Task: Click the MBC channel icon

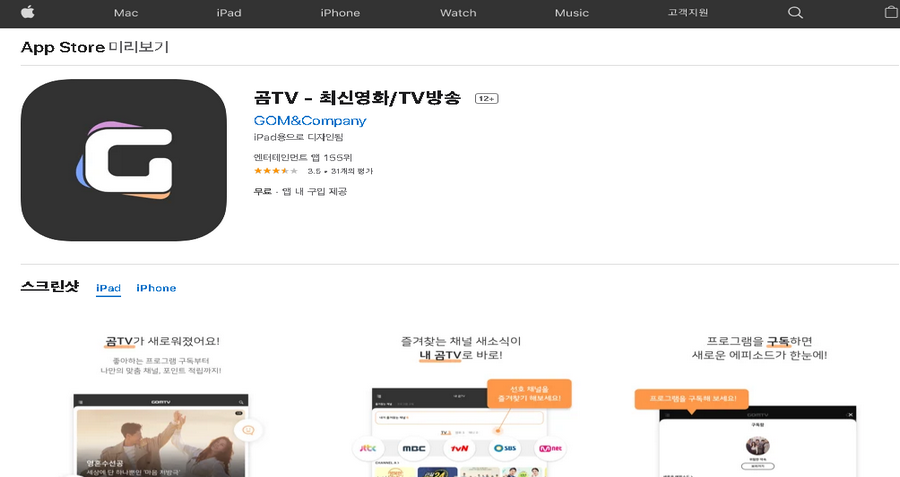Action: pyautogui.click(x=413, y=448)
